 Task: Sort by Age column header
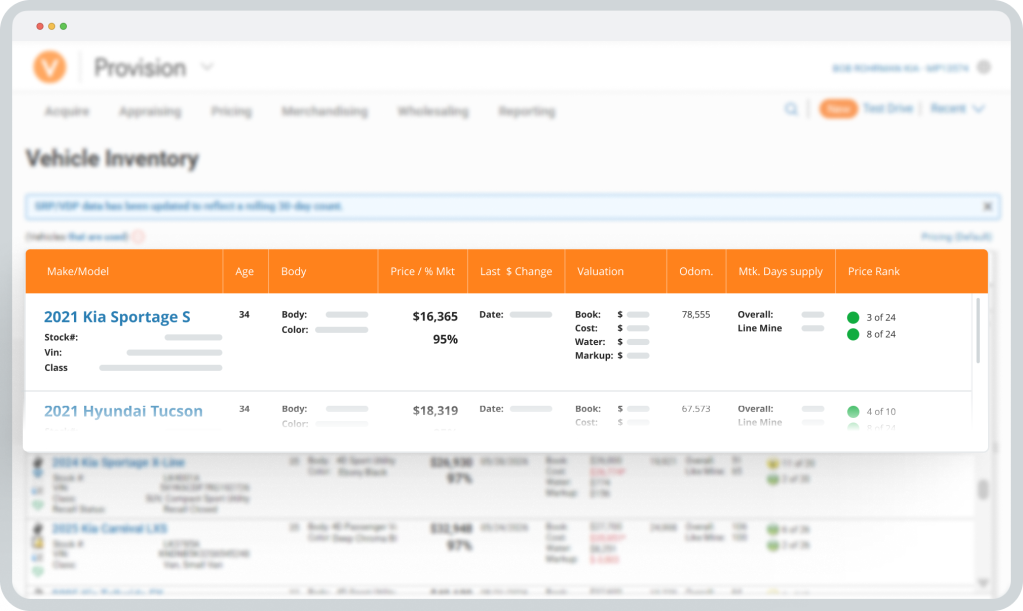coord(245,271)
